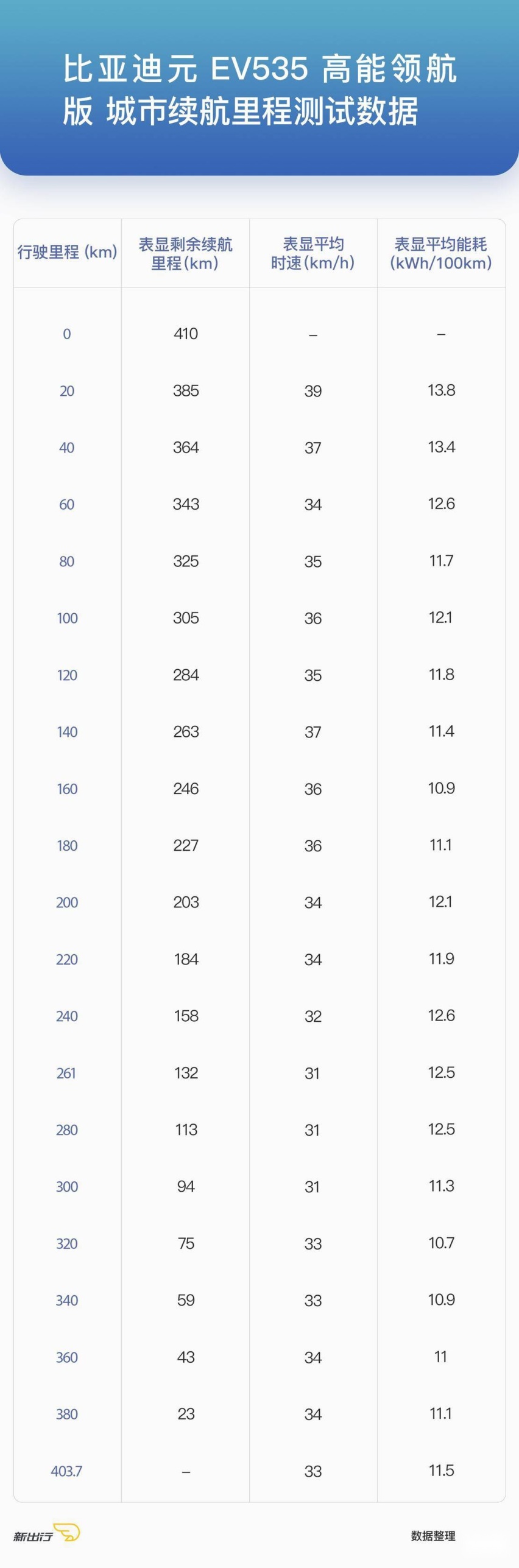Click the 39 average speed value
Screen dimensions: 519x1568
click(x=313, y=391)
